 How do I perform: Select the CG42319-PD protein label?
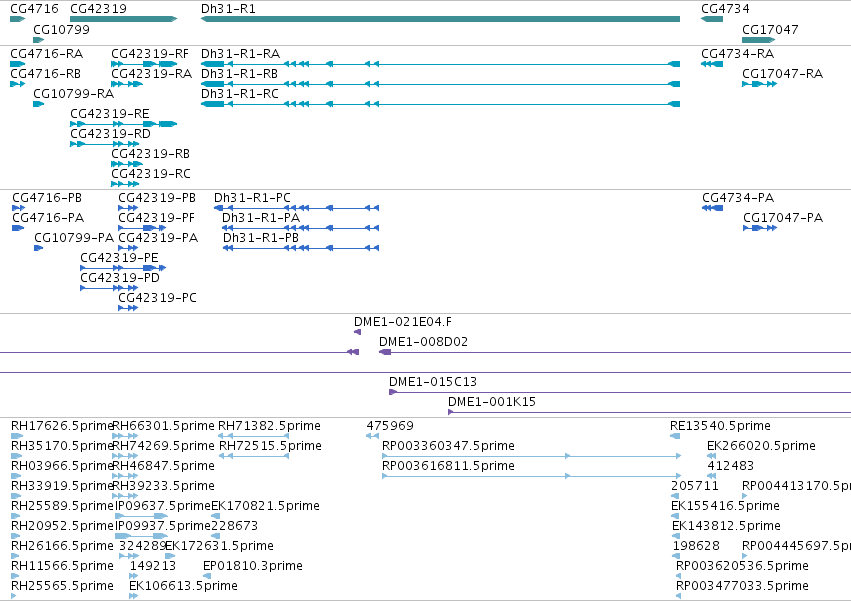[120, 278]
